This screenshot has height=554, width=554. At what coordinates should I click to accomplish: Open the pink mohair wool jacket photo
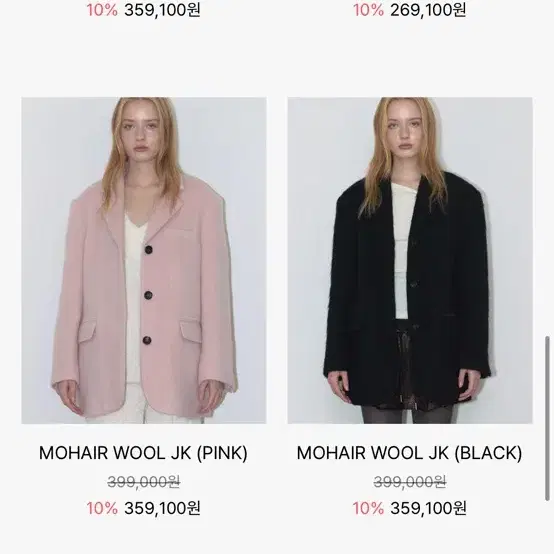click(x=144, y=260)
